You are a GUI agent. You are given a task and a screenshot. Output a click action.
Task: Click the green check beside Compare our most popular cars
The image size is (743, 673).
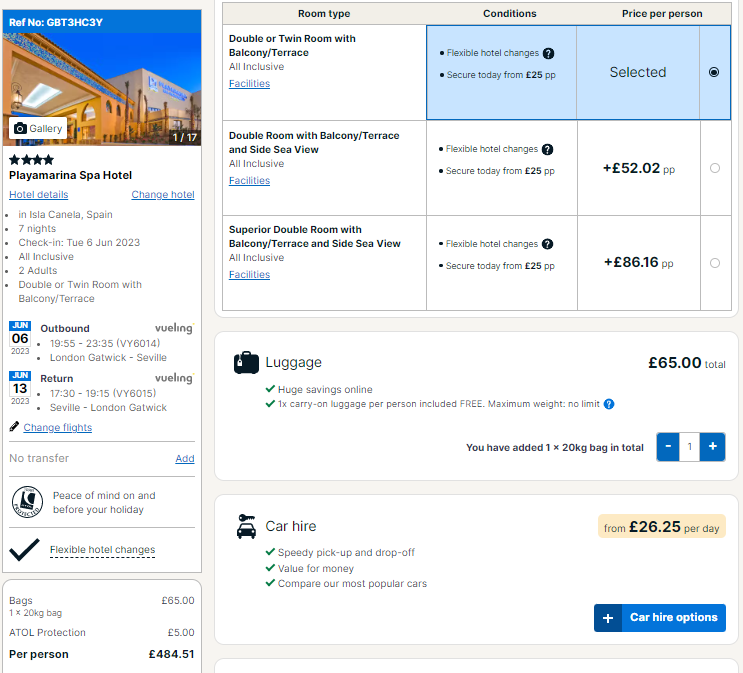point(271,583)
